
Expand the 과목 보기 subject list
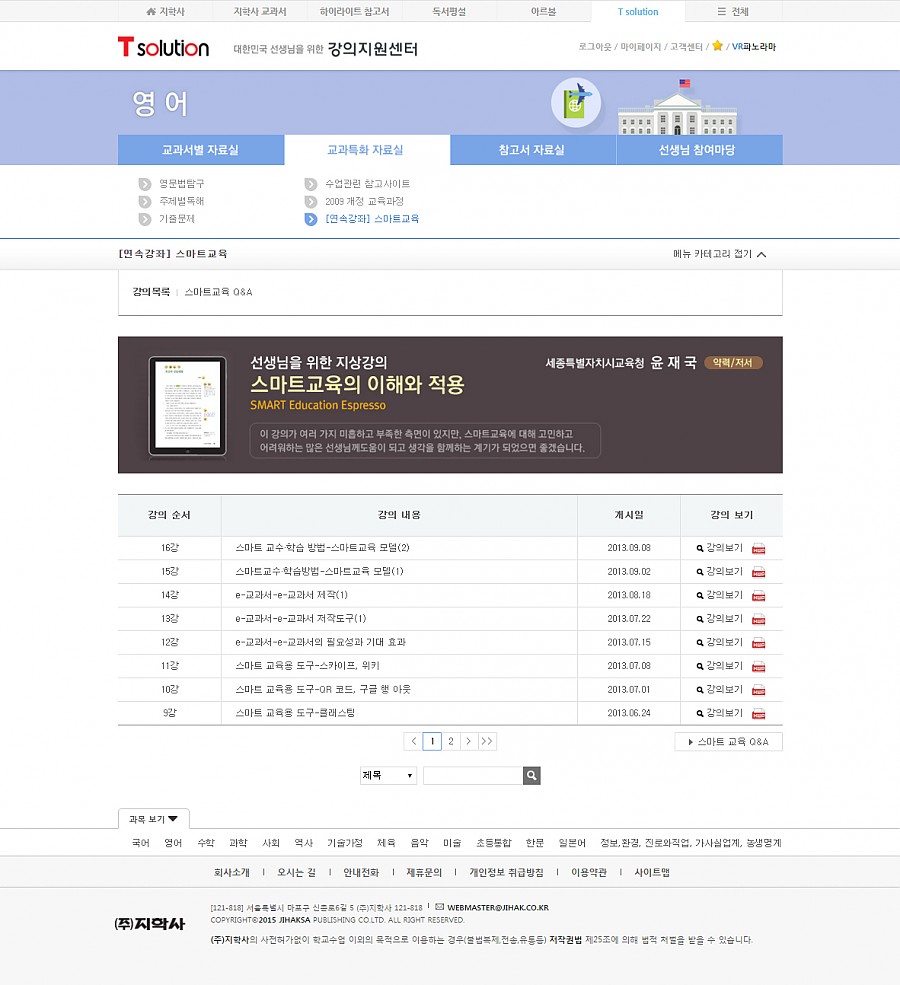tap(153, 819)
